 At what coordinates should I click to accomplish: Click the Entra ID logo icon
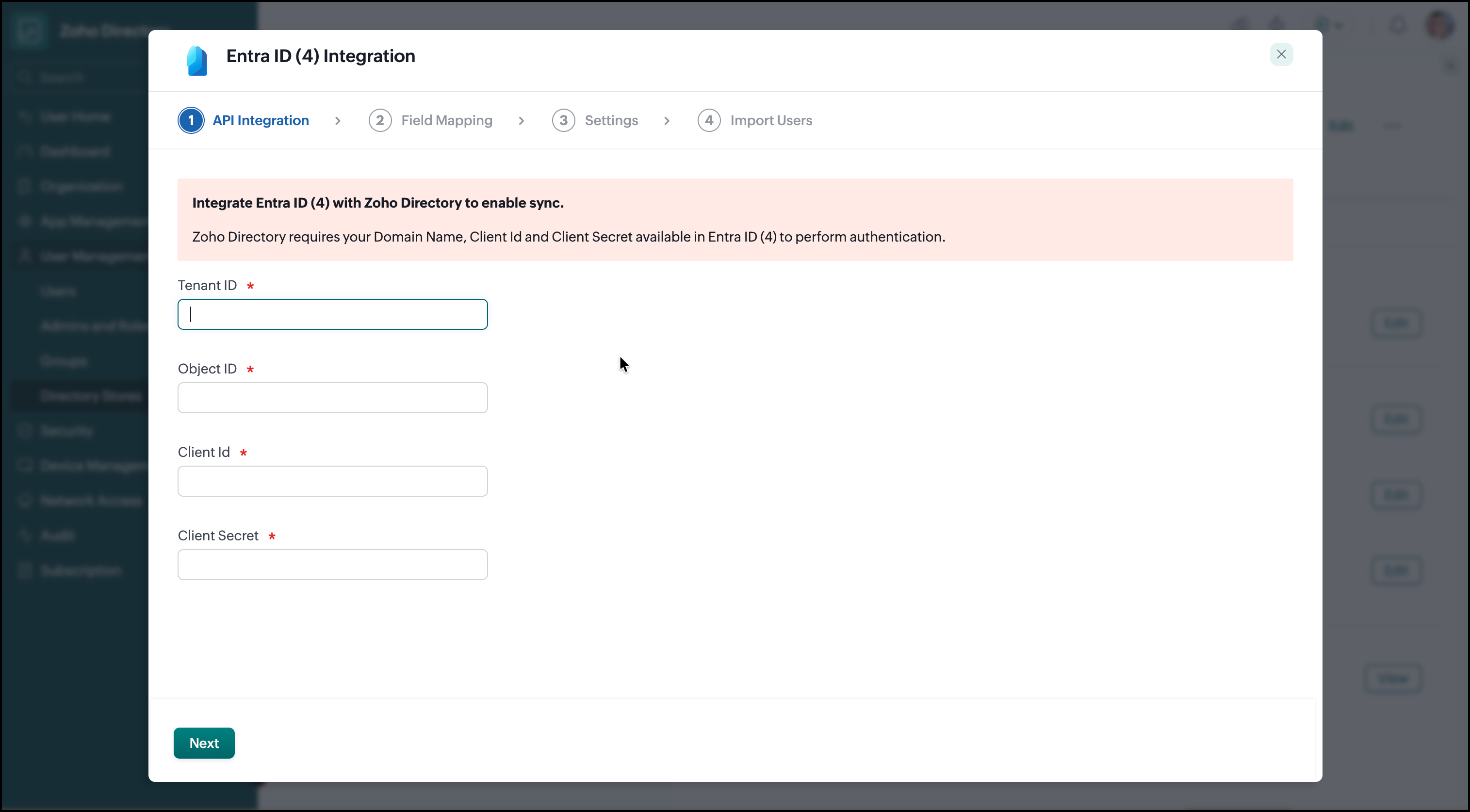[197, 61]
